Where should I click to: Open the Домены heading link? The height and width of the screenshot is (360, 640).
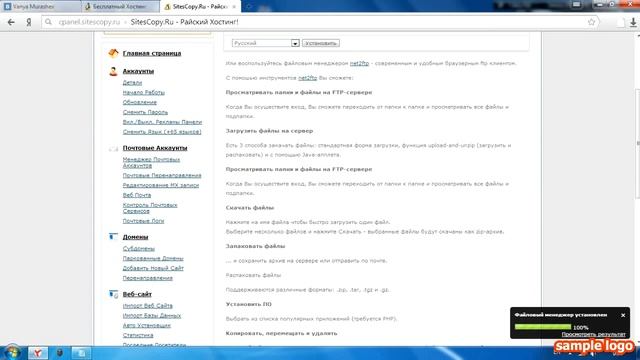[136, 237]
